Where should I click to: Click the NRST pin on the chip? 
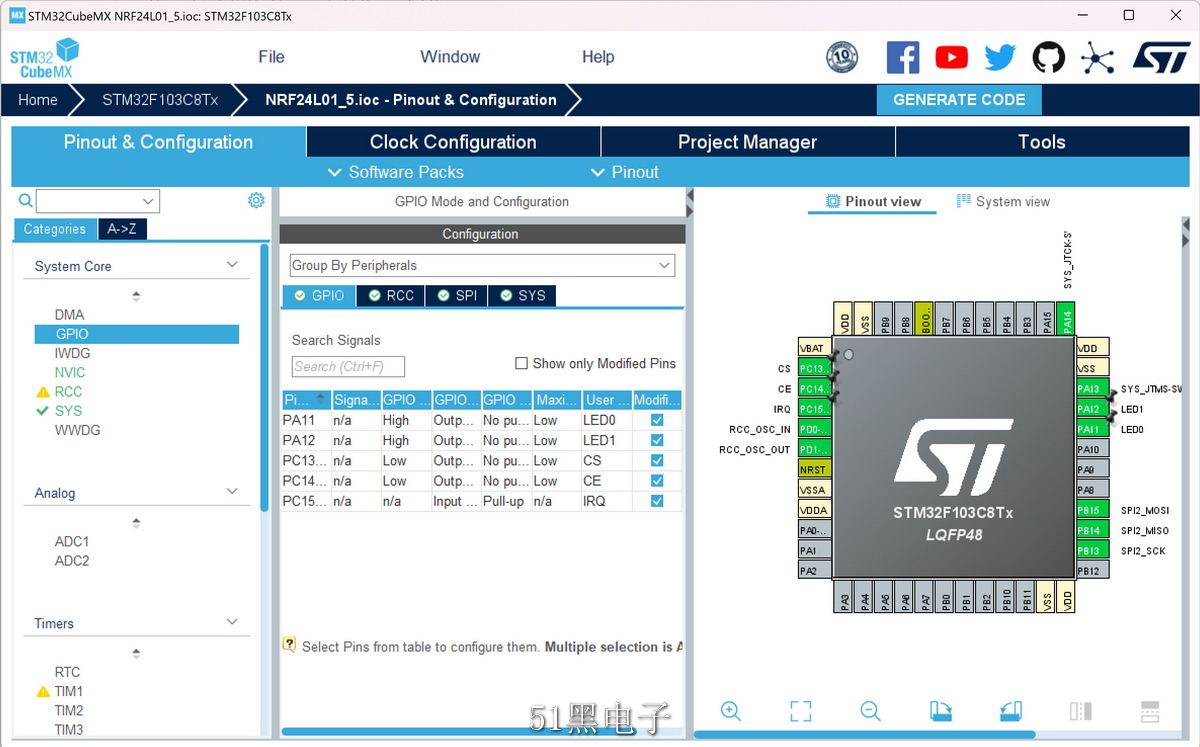[814, 469]
